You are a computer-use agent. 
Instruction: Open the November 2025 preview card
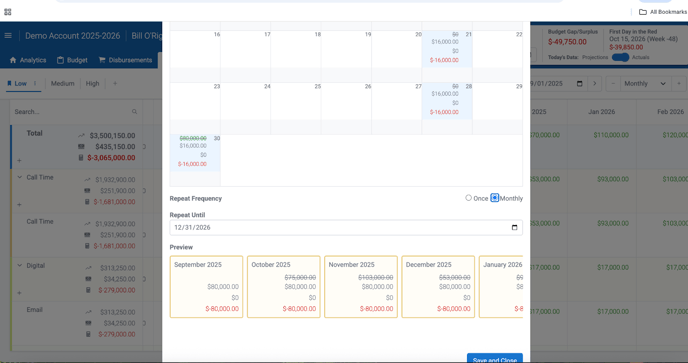pyautogui.click(x=361, y=287)
